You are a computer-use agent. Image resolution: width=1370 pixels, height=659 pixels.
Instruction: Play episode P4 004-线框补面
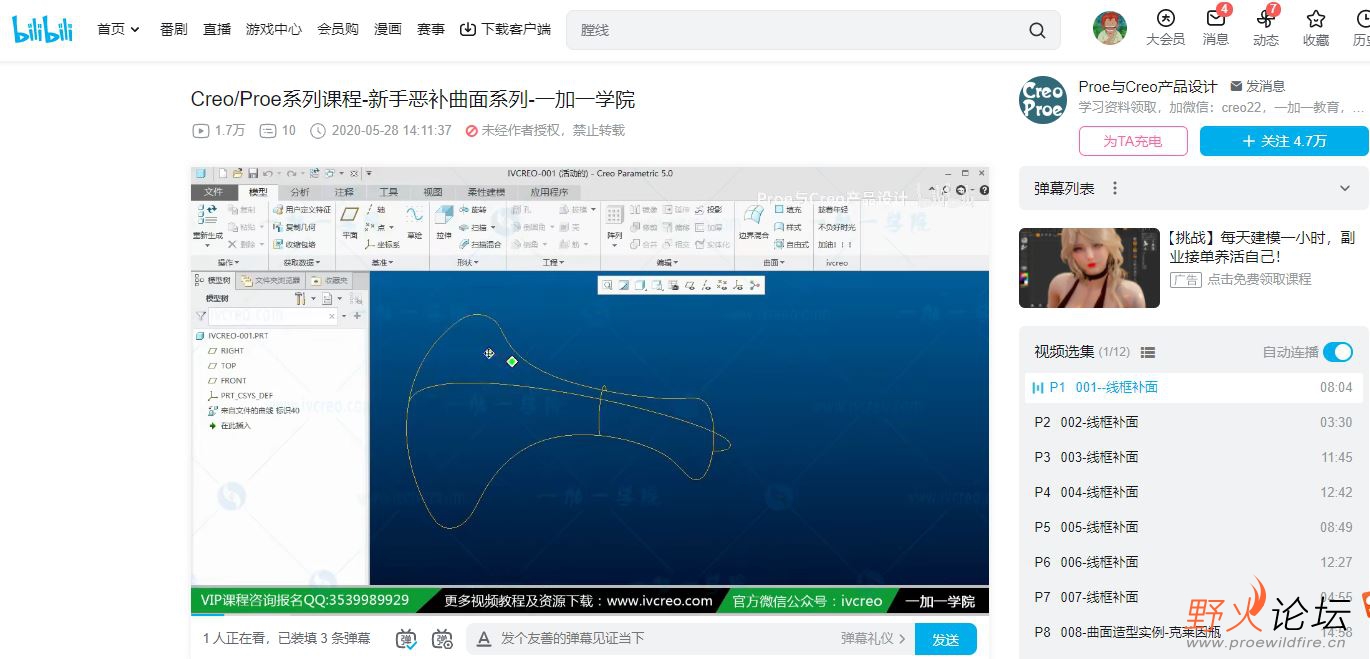click(1193, 492)
